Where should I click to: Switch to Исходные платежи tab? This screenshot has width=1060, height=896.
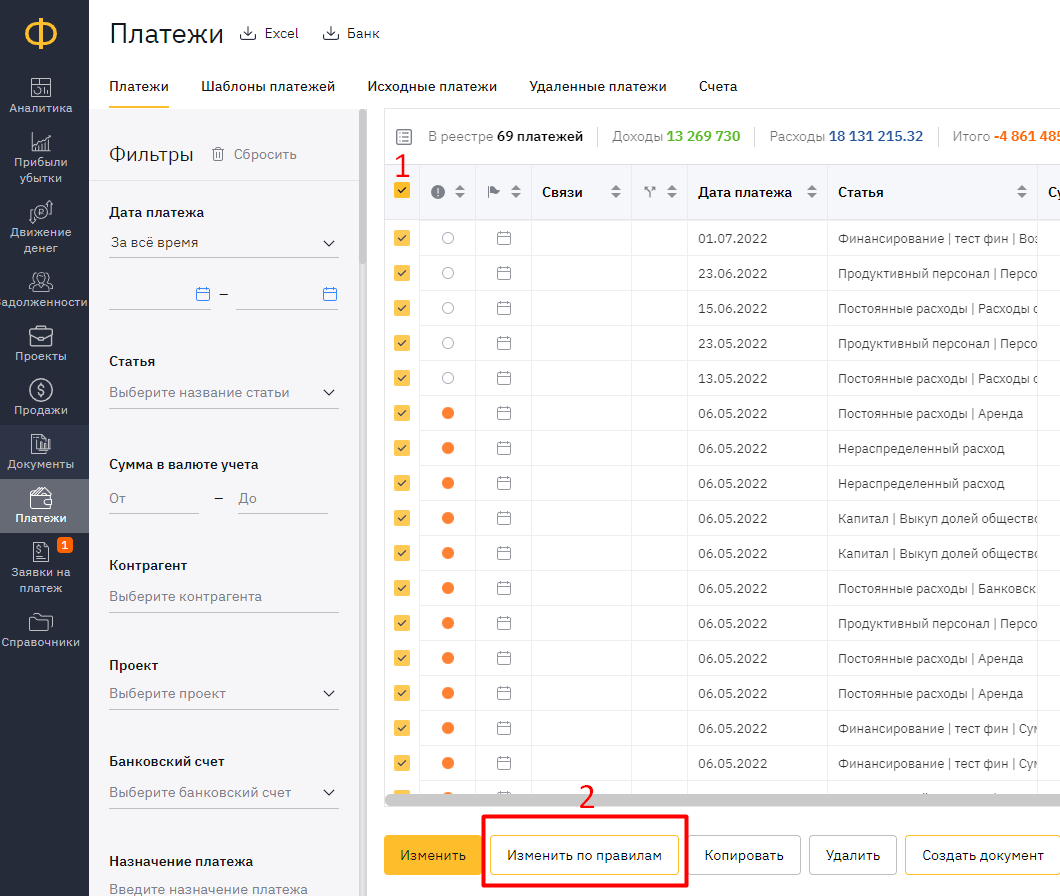pos(432,87)
